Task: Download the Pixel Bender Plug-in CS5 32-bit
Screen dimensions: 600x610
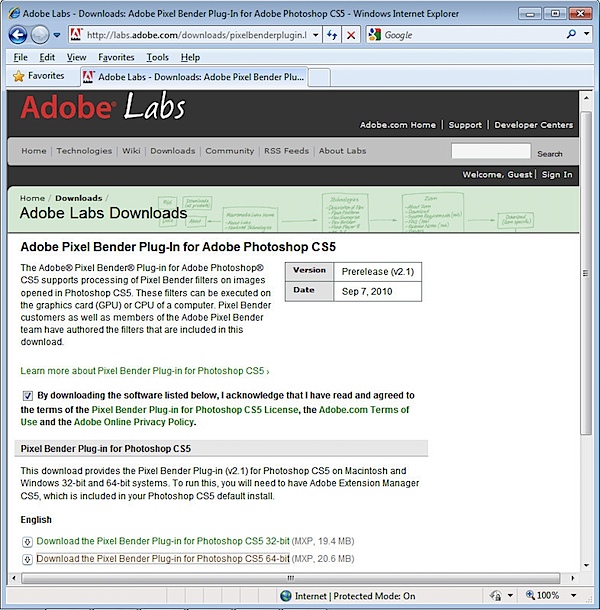Action: pyautogui.click(x=163, y=541)
